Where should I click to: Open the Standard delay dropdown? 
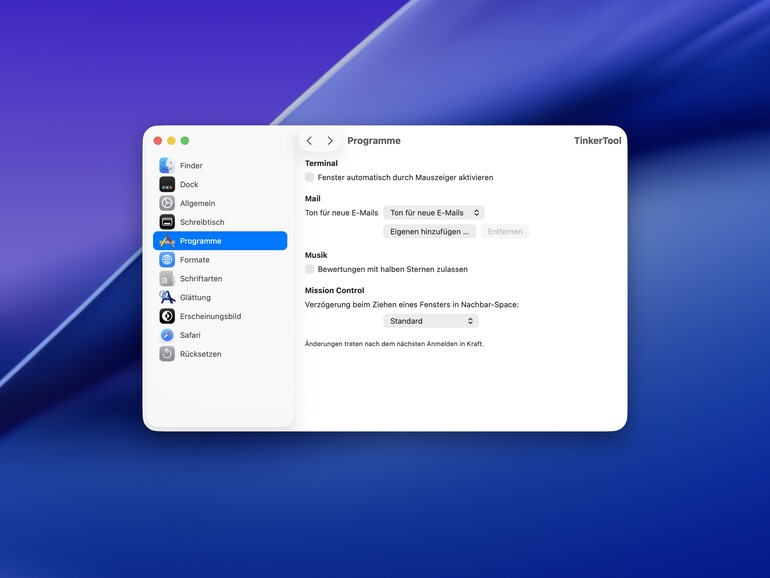[431, 321]
